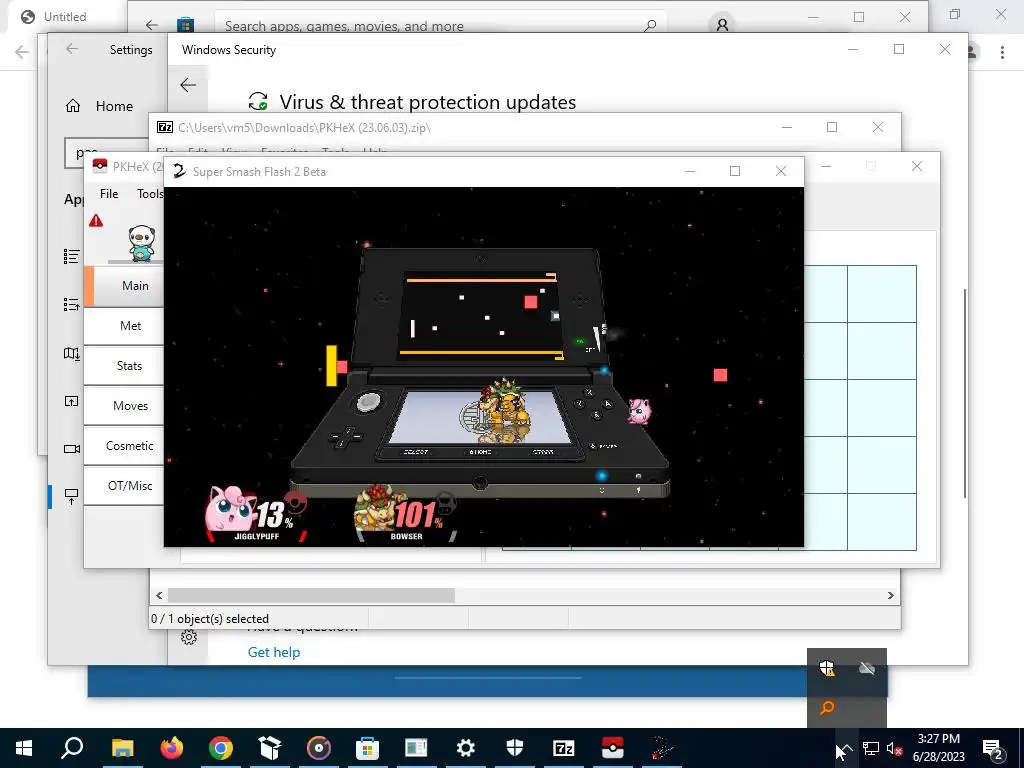The height and width of the screenshot is (768, 1024).
Task: Click the Untitled tab in Chrome
Action: tap(64, 16)
